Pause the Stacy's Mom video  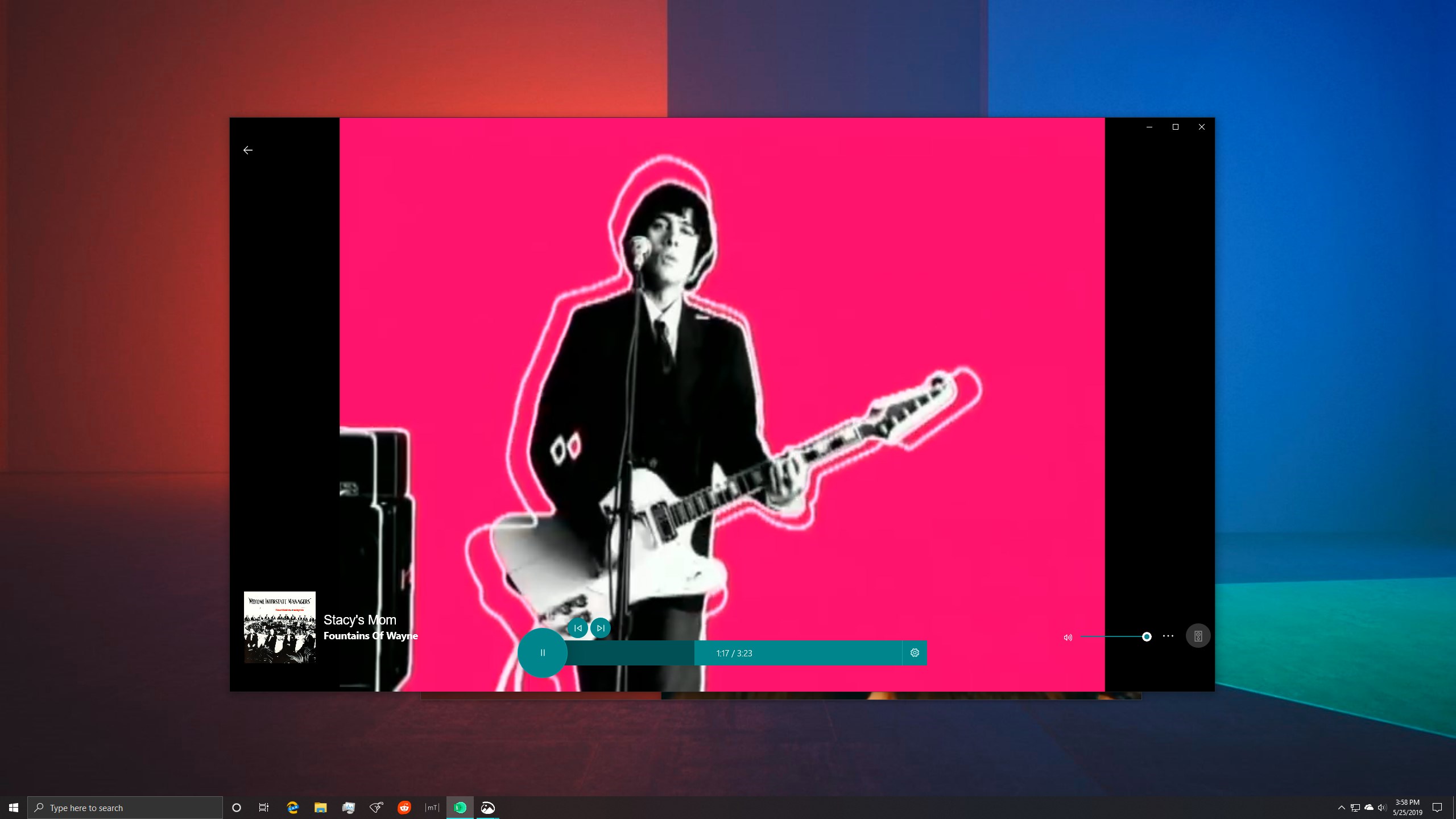click(542, 653)
